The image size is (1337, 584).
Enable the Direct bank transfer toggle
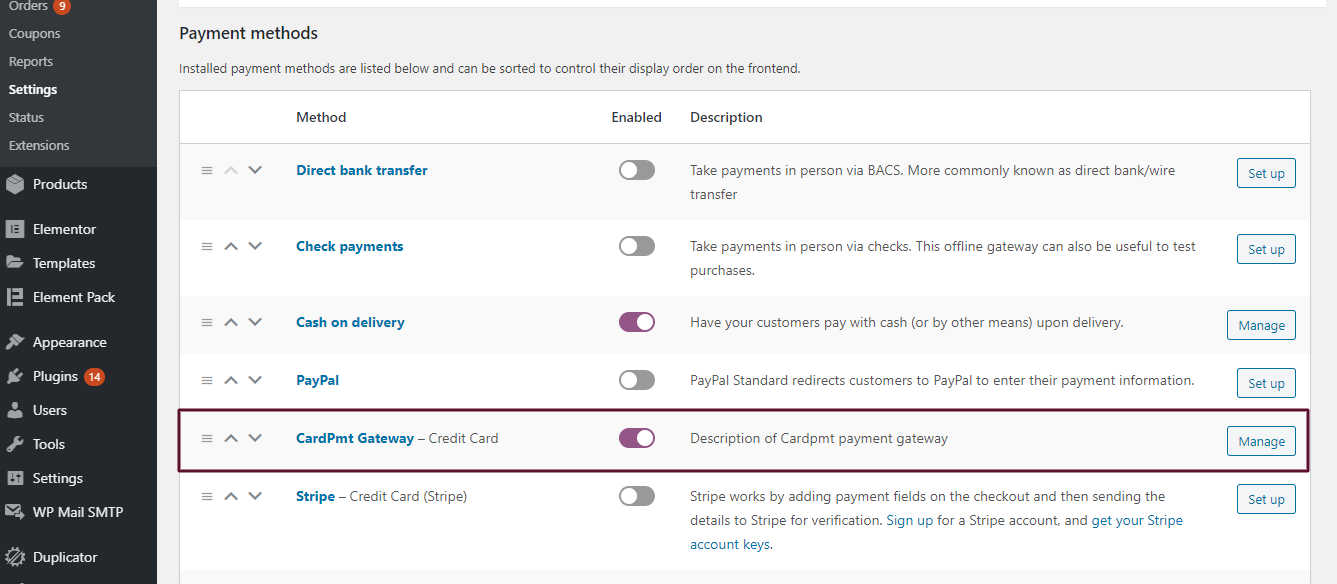pyautogui.click(x=636, y=169)
